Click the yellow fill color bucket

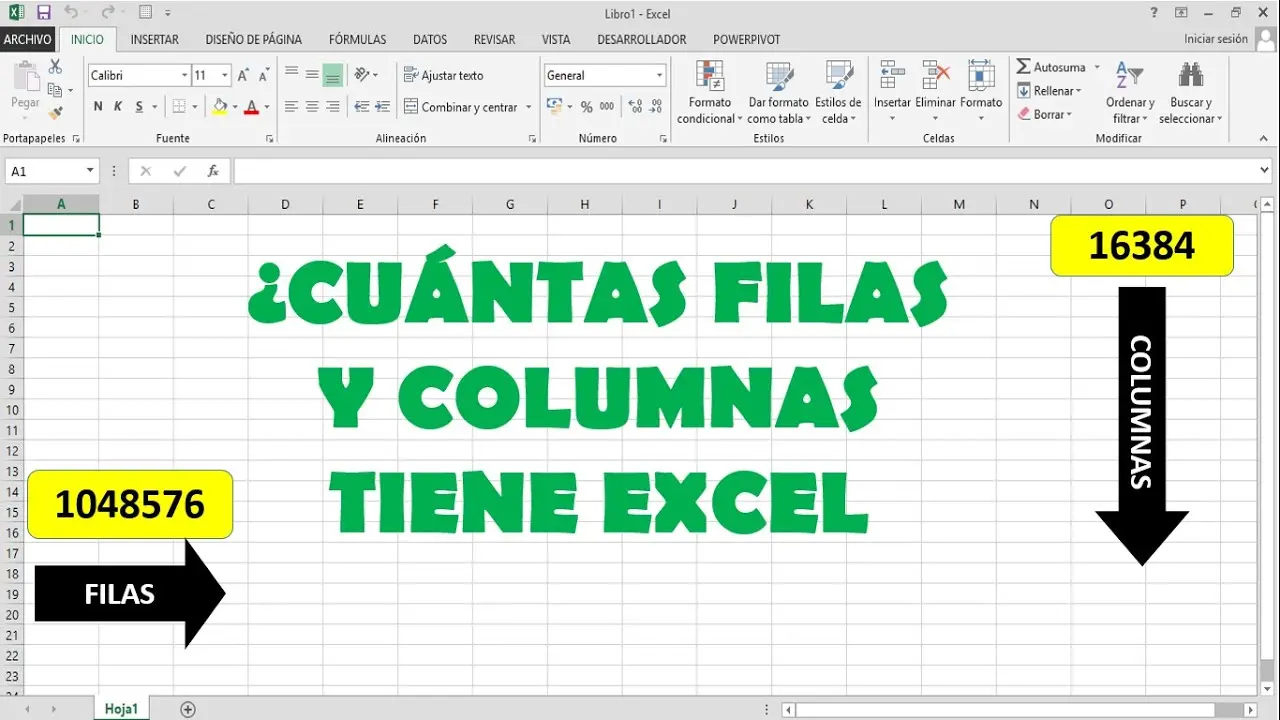point(220,107)
